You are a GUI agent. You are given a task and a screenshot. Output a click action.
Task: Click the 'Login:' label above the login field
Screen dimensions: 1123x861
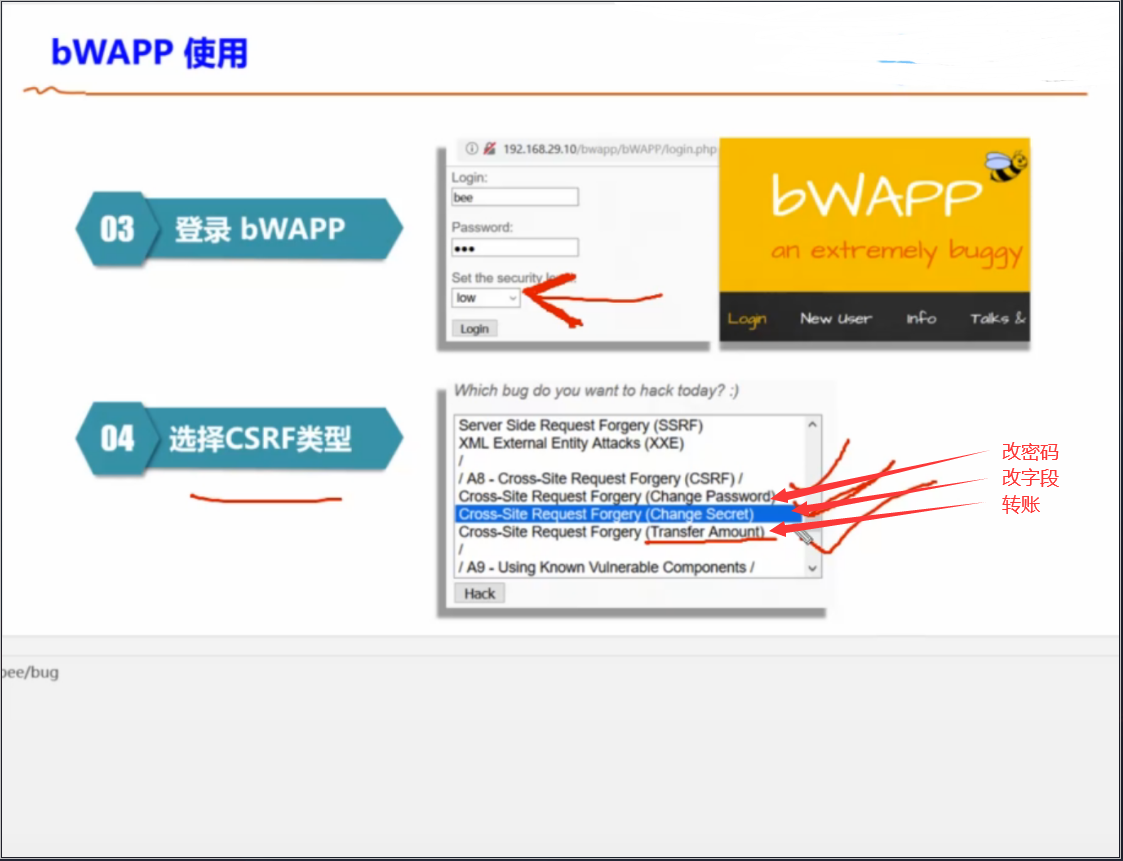469,177
